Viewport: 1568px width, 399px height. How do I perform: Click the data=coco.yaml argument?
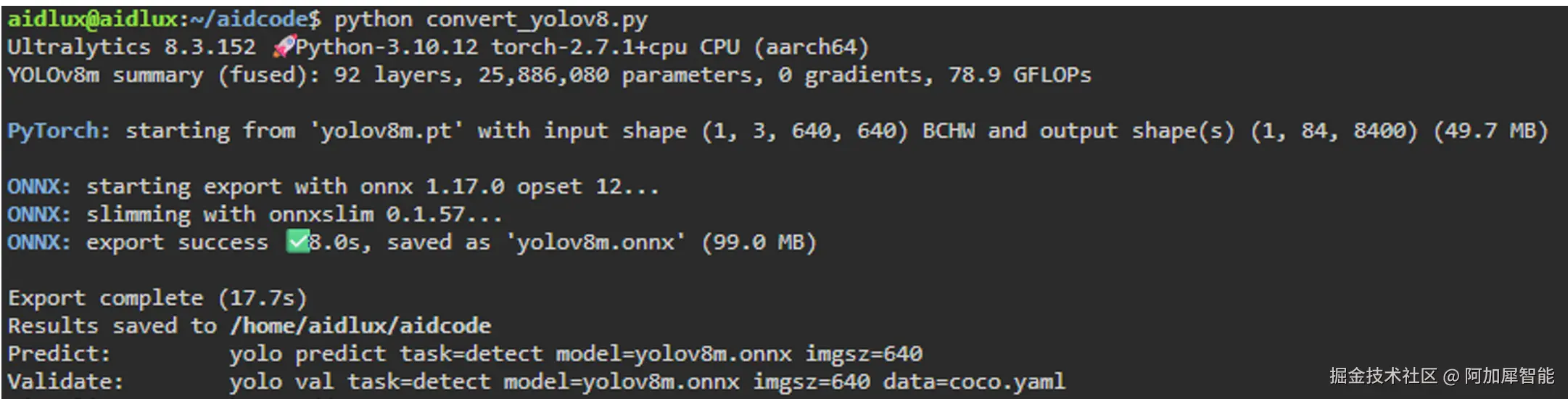coord(974,381)
